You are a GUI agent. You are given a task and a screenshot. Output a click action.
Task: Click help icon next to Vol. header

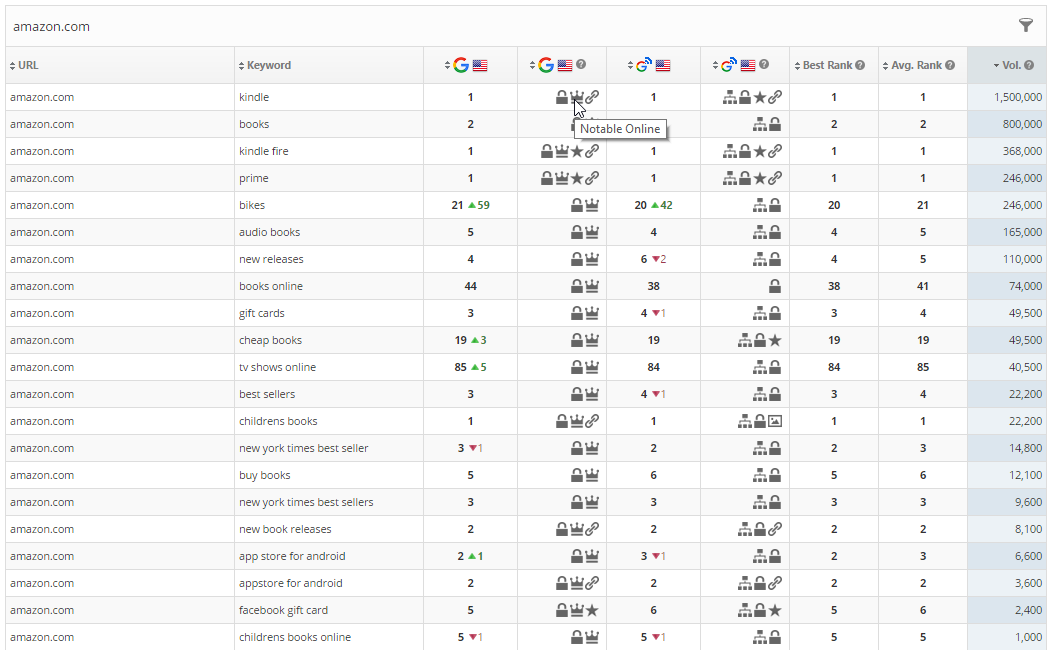(1029, 65)
